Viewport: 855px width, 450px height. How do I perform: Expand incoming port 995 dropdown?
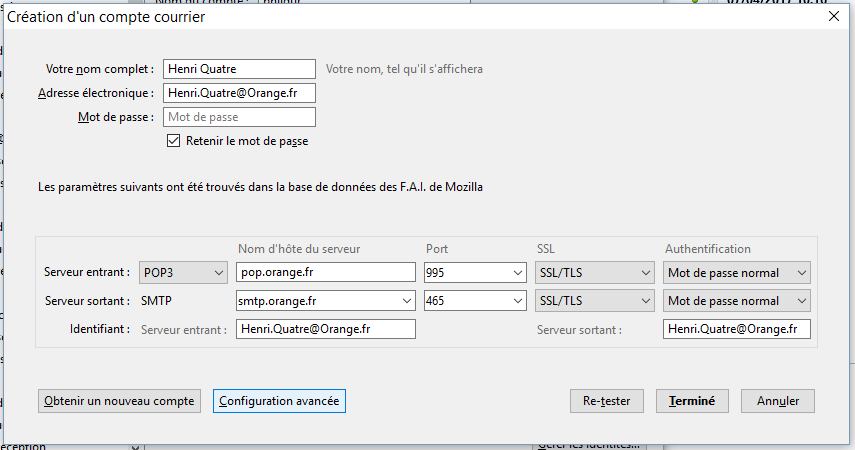[x=517, y=272]
